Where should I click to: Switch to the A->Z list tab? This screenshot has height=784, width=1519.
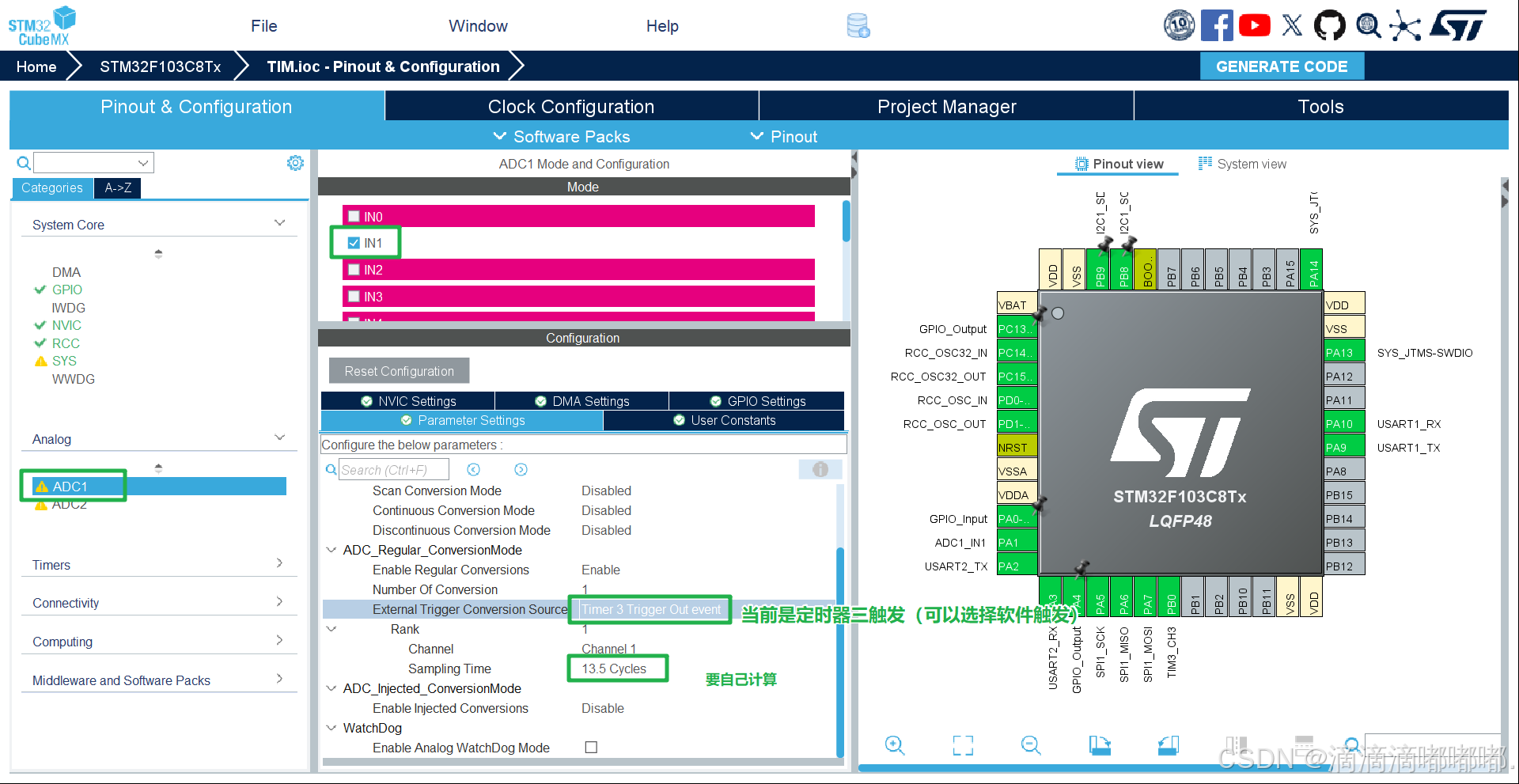tap(118, 187)
